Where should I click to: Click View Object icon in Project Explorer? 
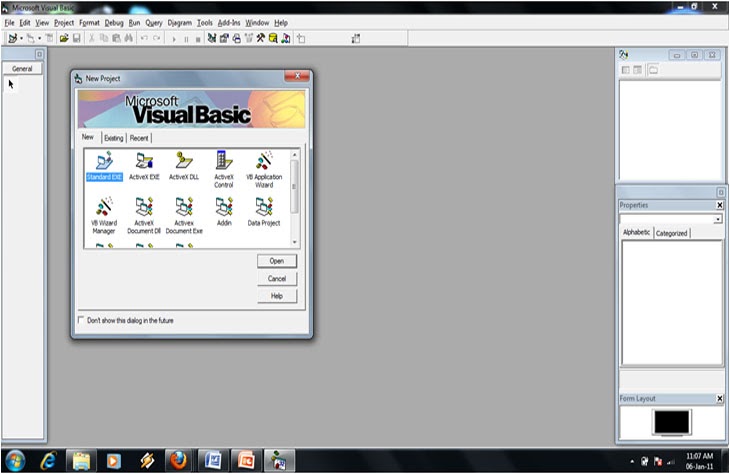637,70
